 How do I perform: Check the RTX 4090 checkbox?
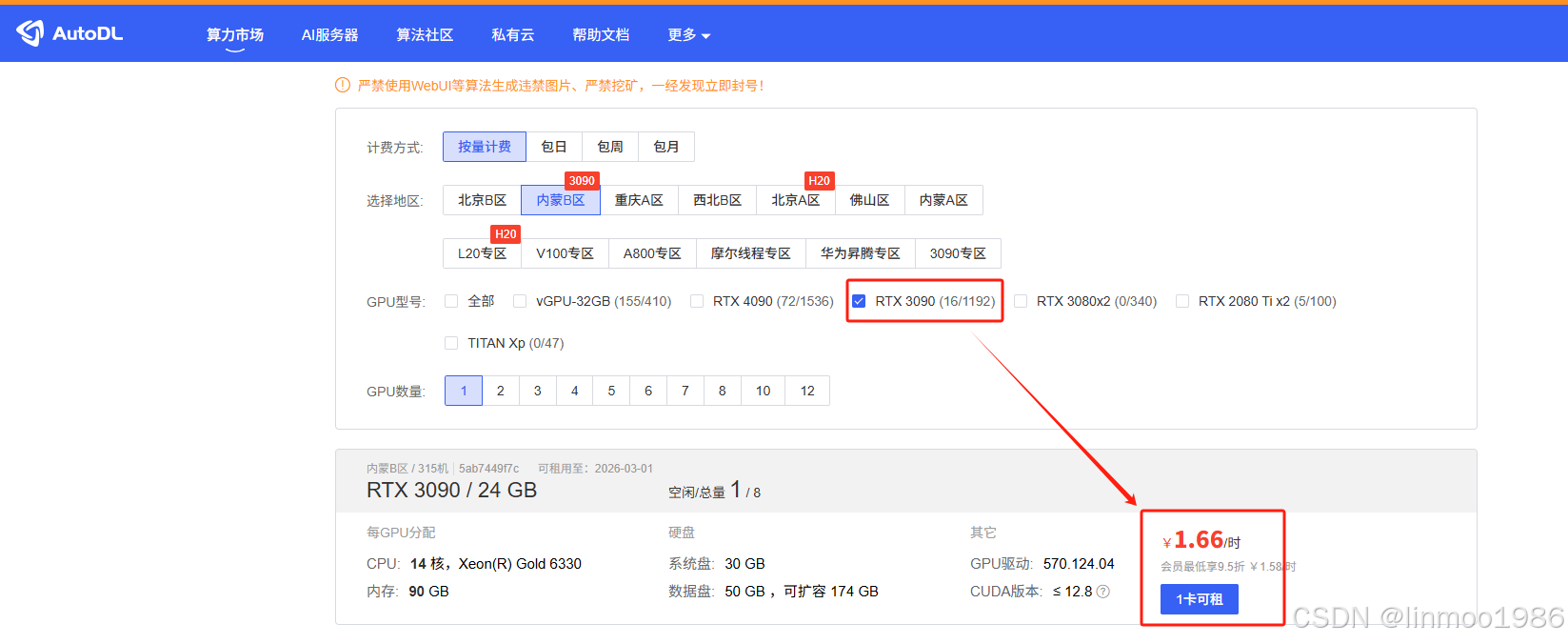click(x=697, y=301)
